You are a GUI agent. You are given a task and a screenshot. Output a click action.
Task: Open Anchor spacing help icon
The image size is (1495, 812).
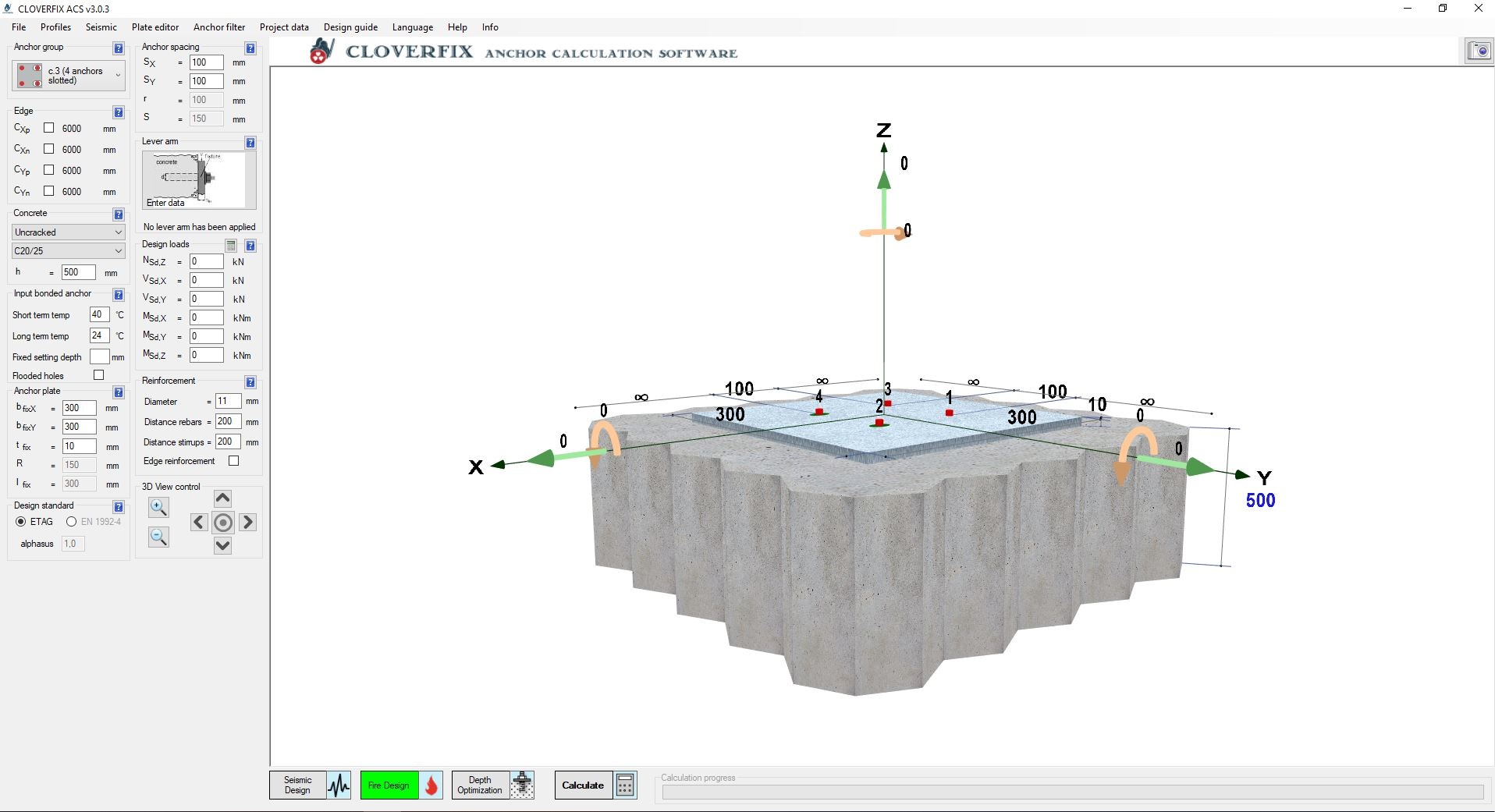250,48
